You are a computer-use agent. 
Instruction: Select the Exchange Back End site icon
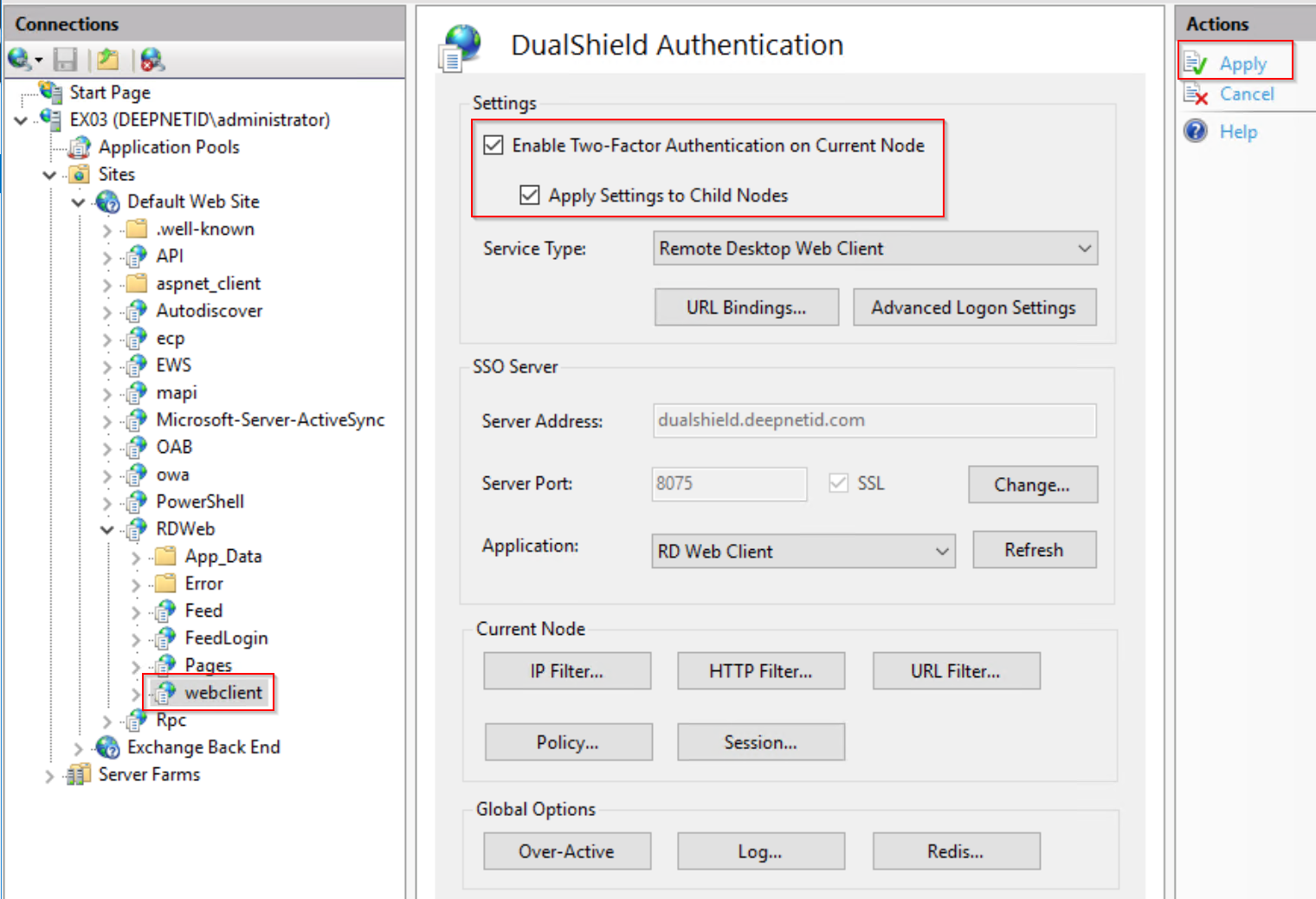click(x=106, y=747)
